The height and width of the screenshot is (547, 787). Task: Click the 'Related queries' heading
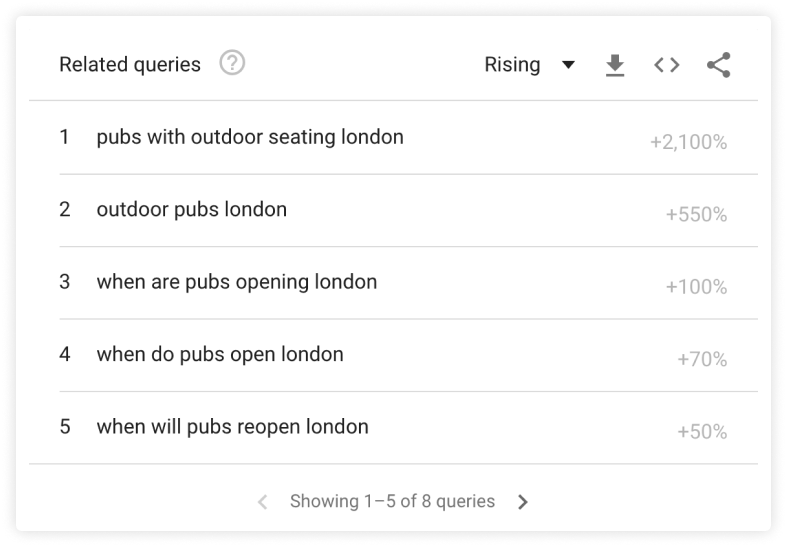[130, 65]
